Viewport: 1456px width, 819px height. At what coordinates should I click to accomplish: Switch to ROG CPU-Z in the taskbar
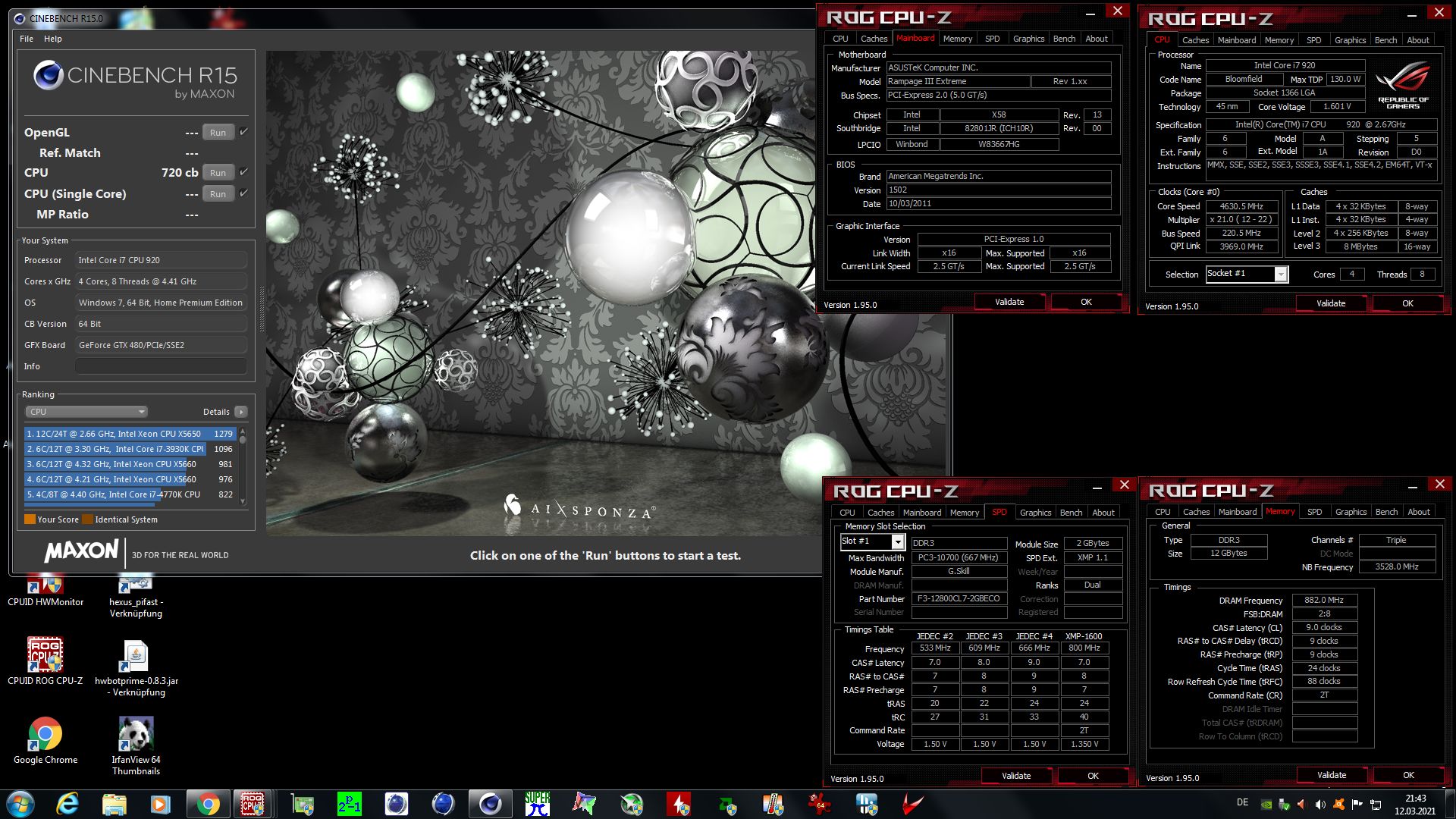point(253,804)
